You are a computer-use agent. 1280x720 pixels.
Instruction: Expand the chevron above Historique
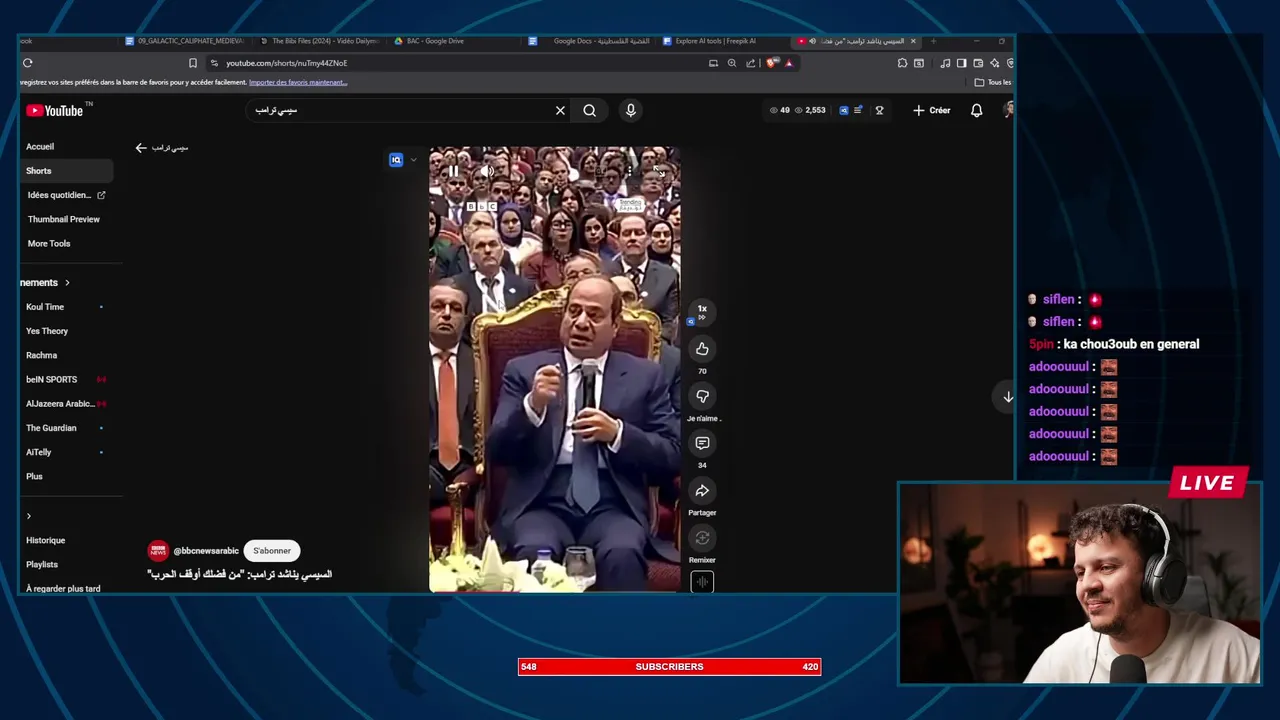point(28,516)
